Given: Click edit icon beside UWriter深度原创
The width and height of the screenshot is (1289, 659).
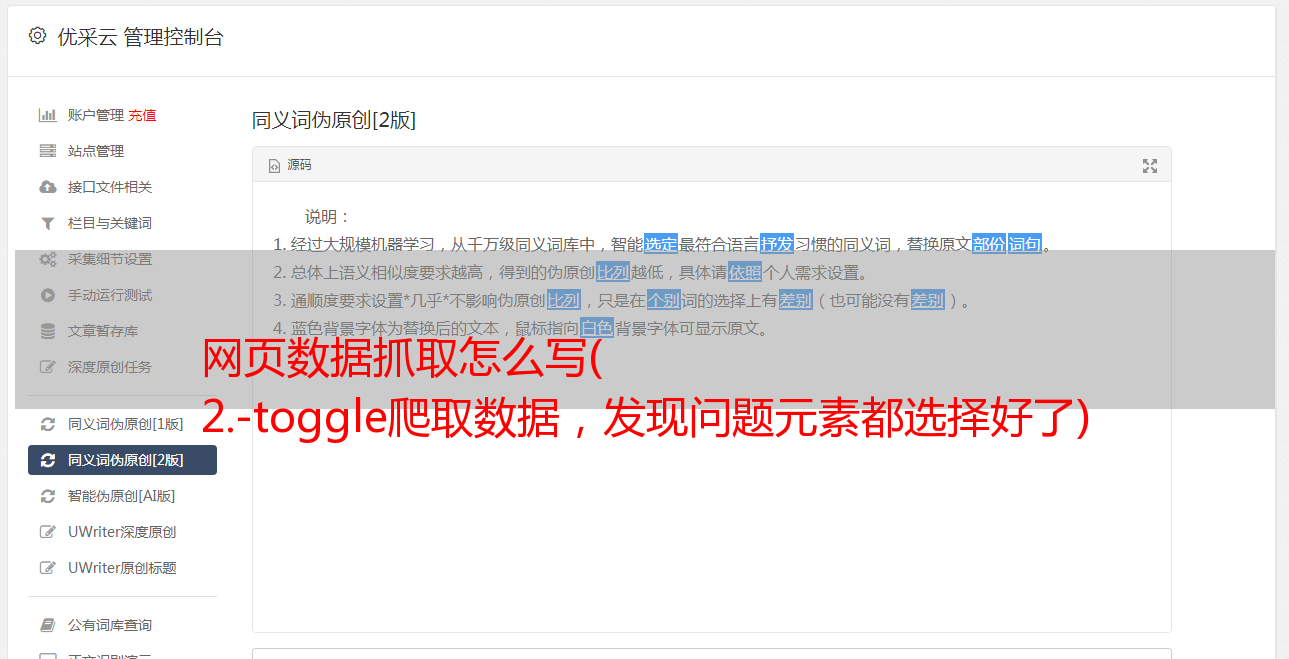Looking at the screenshot, I should pos(47,532).
